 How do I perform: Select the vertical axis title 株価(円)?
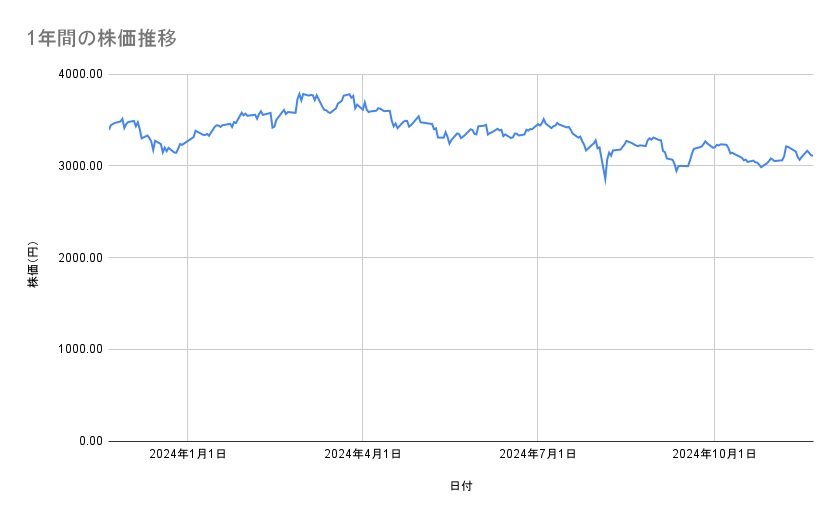[x=33, y=266]
